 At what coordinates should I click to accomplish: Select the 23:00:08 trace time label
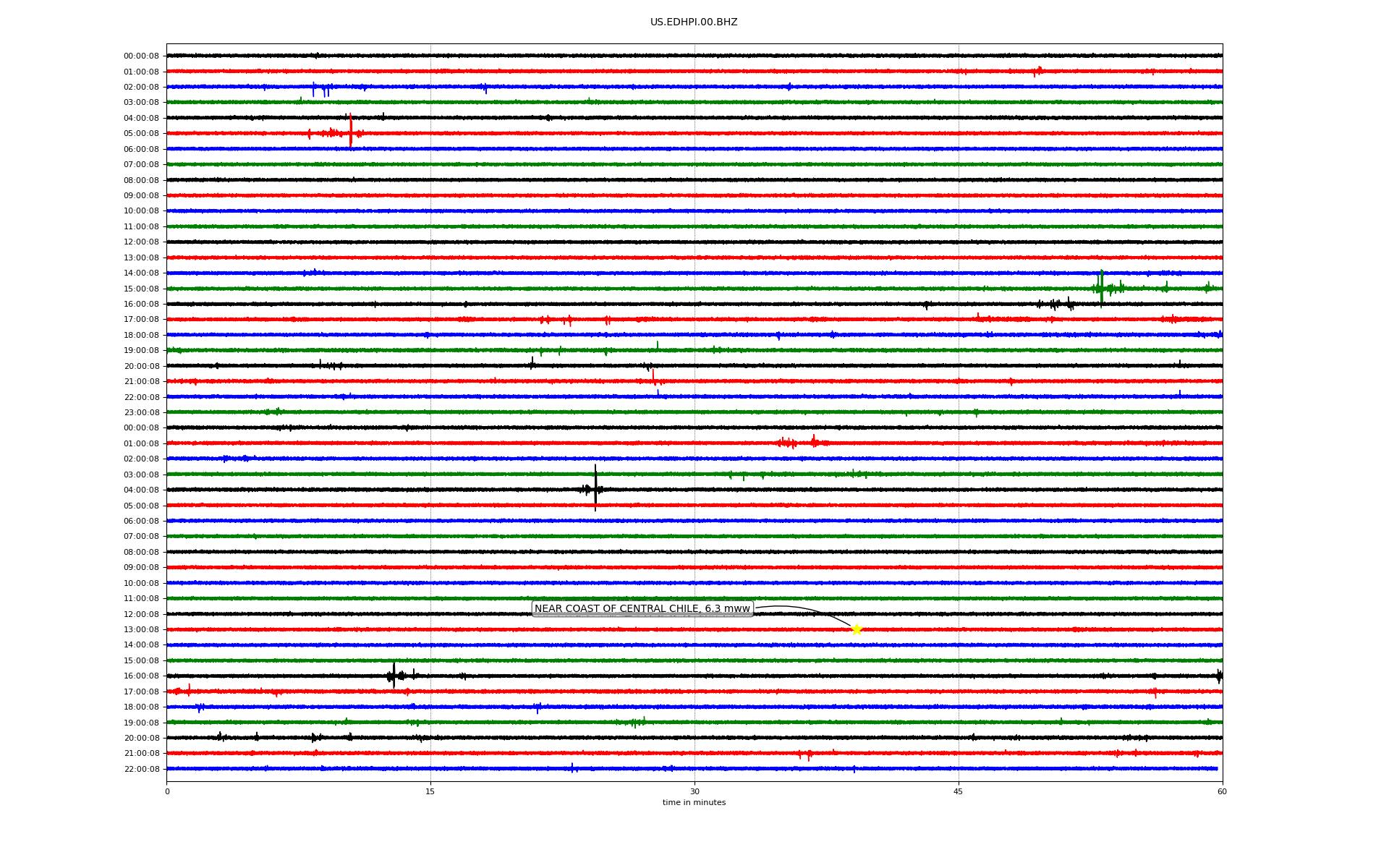pyautogui.click(x=141, y=413)
